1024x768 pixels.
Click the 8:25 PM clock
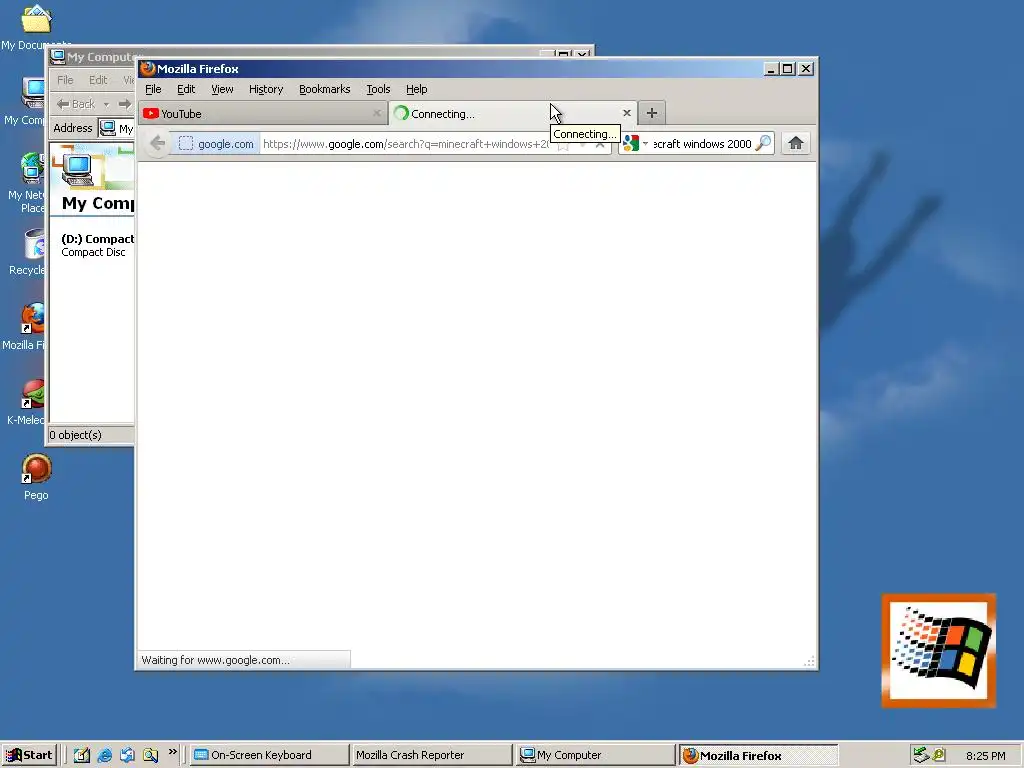(985, 756)
